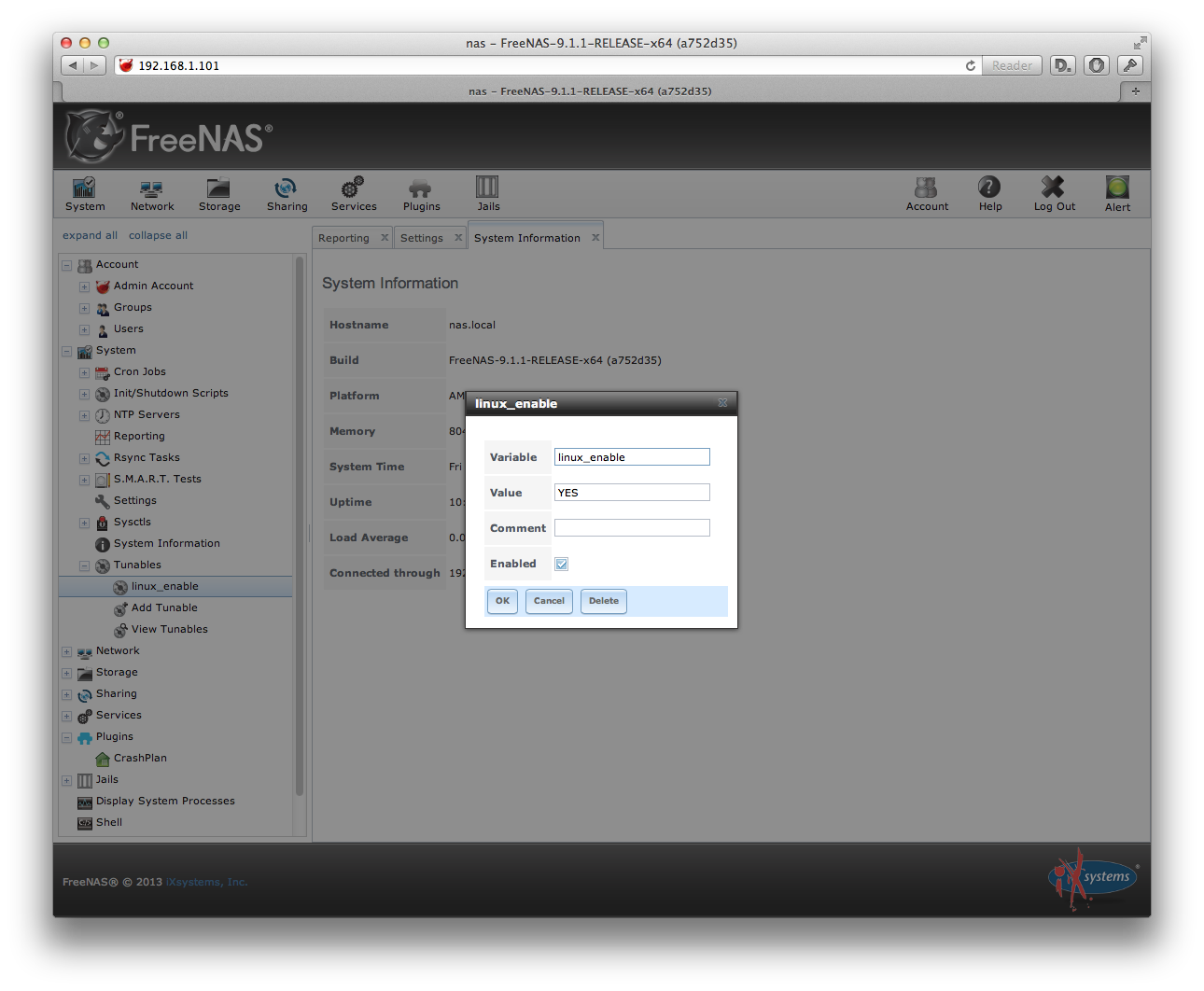
Task: Open a new browser tab
Action: [1135, 91]
